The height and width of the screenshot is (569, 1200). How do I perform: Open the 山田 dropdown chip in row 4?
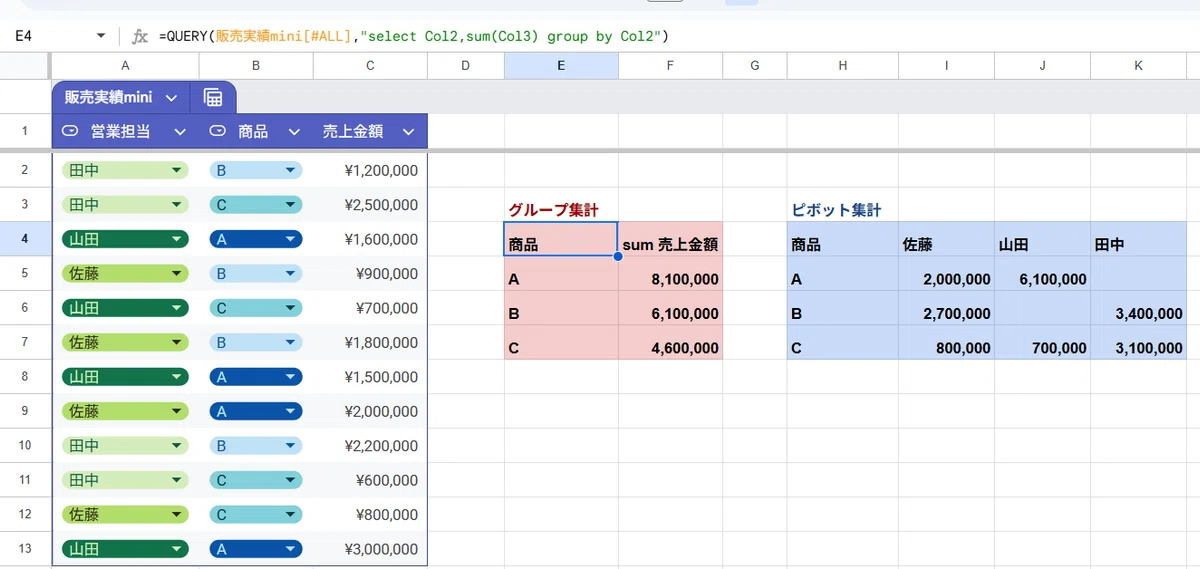(x=125, y=240)
